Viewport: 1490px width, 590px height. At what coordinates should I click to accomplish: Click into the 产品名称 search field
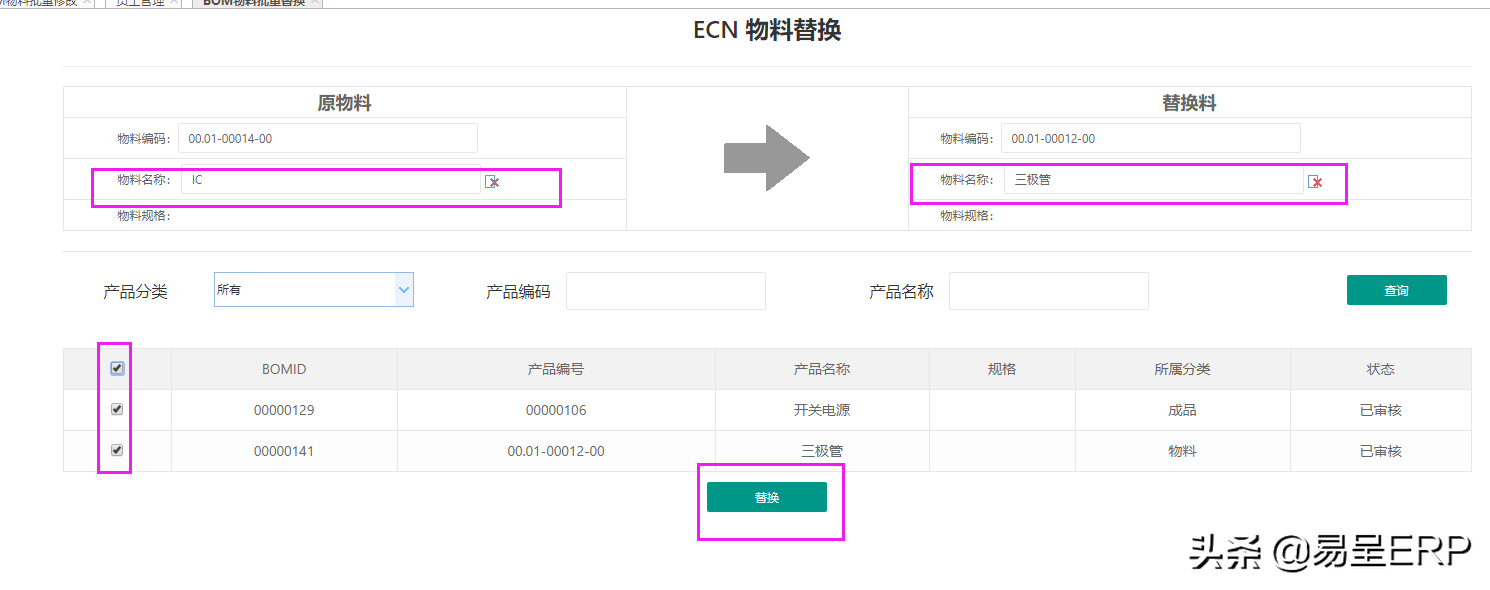[x=1048, y=291]
